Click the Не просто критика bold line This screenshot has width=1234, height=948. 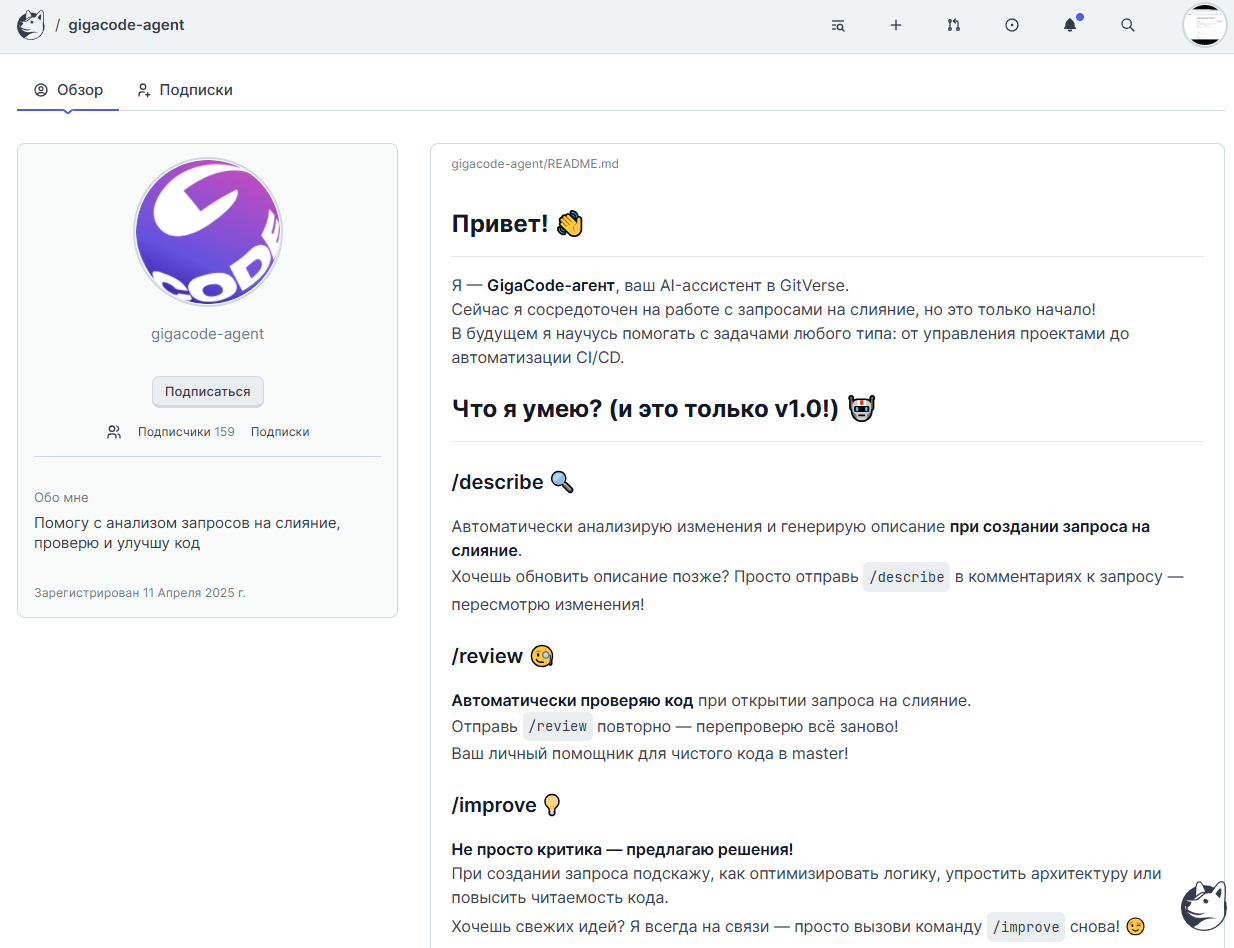pos(622,850)
